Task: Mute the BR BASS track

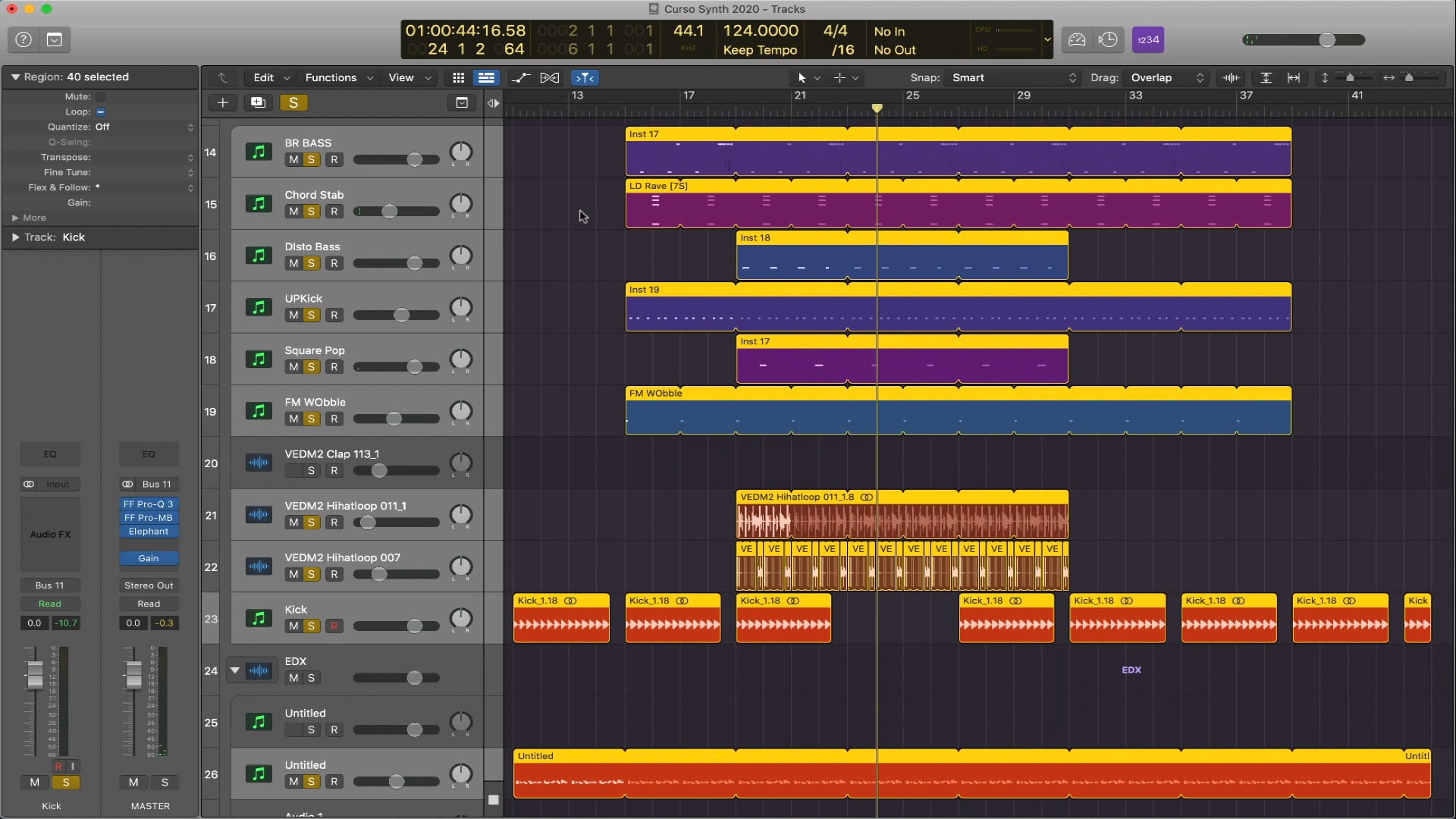Action: (293, 160)
